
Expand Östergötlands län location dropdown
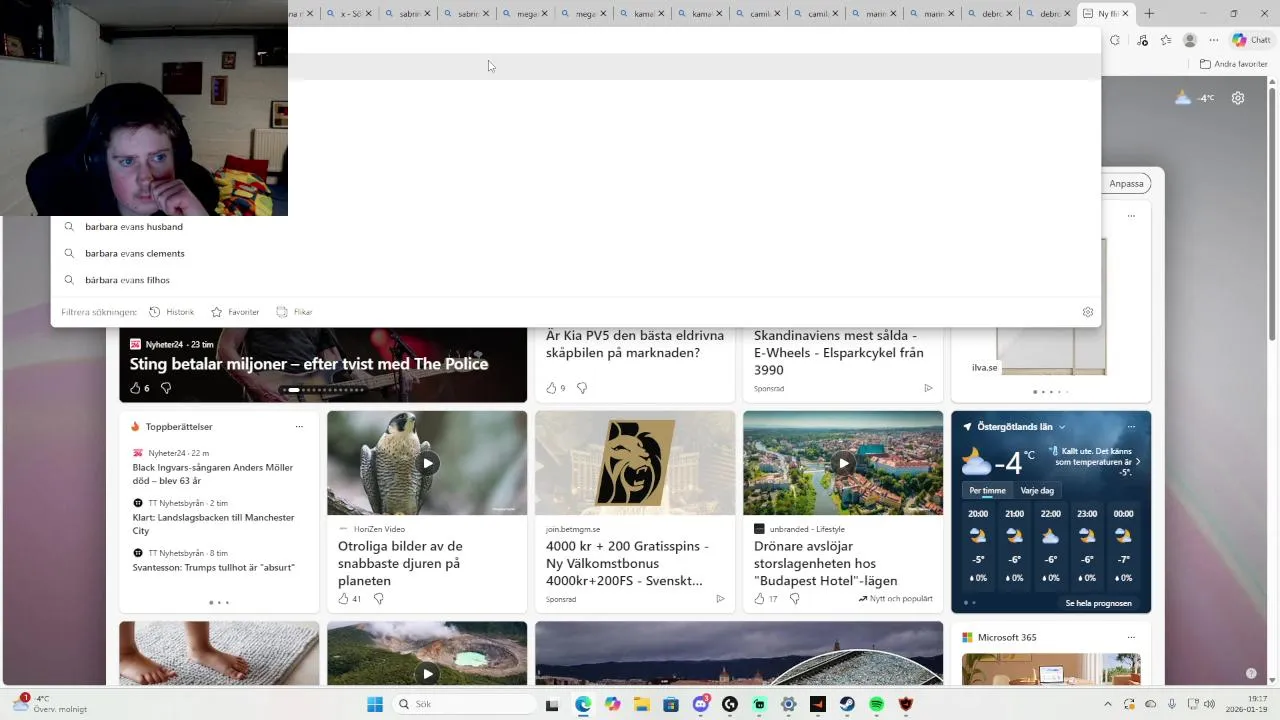click(x=1062, y=427)
